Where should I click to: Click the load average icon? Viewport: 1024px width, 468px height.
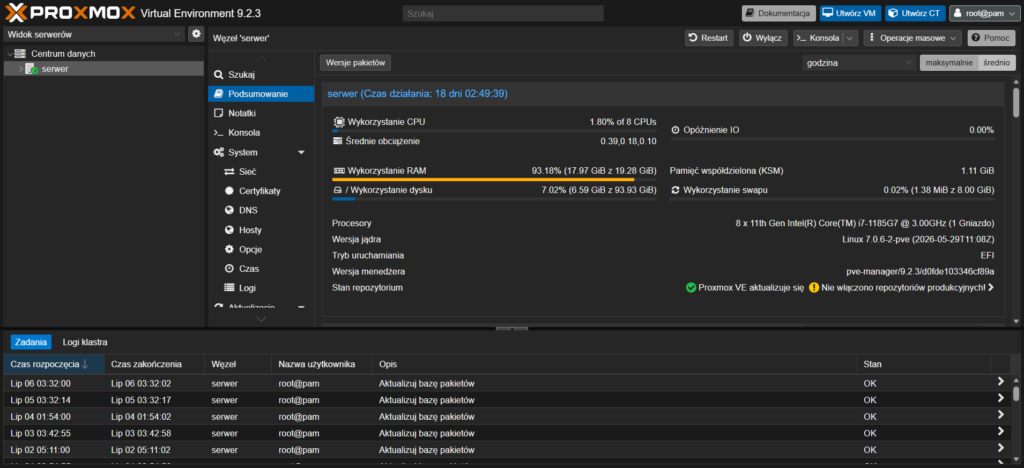pyautogui.click(x=338, y=141)
